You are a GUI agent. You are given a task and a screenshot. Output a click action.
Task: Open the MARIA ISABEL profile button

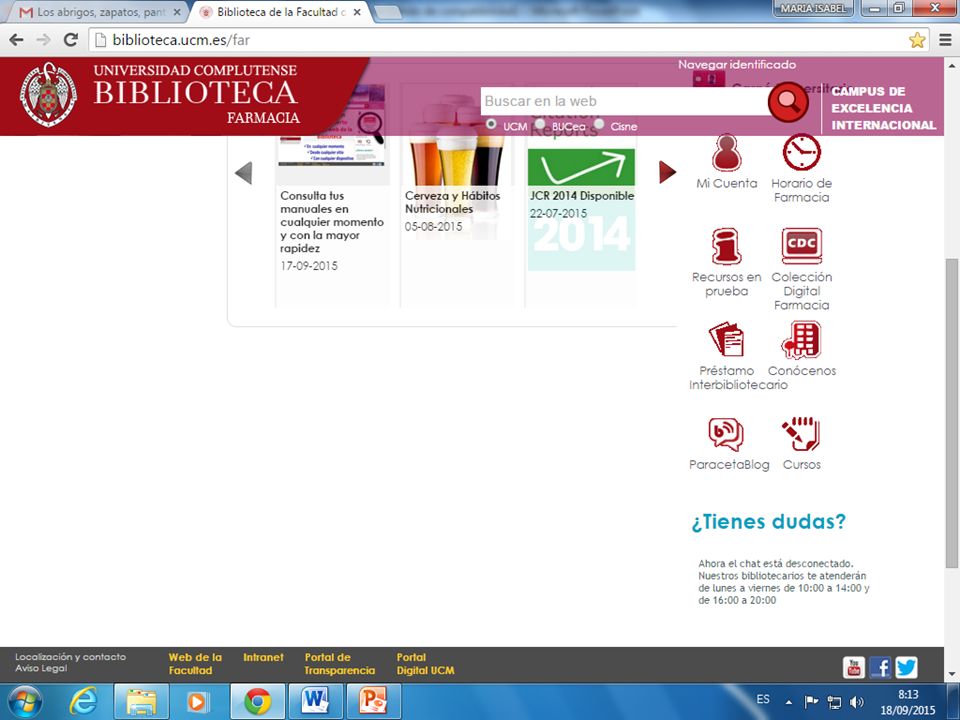(814, 9)
